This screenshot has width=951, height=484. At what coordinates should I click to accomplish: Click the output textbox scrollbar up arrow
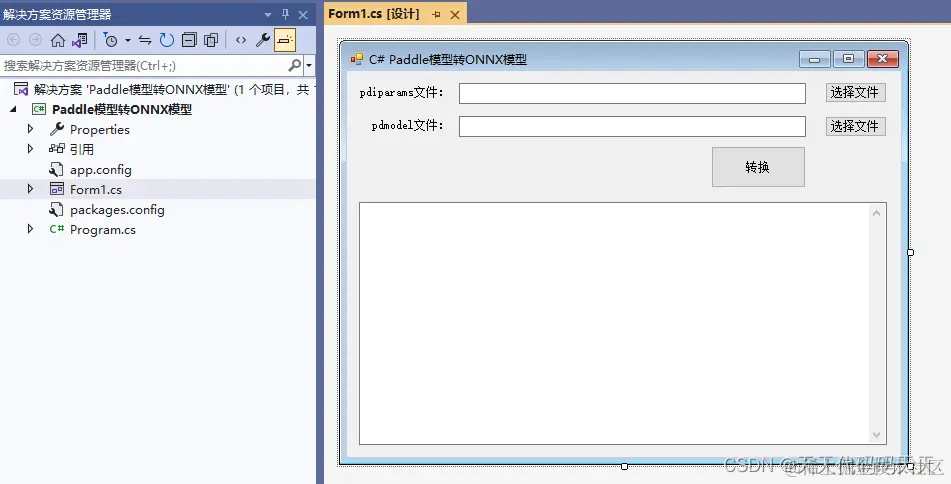pyautogui.click(x=876, y=213)
